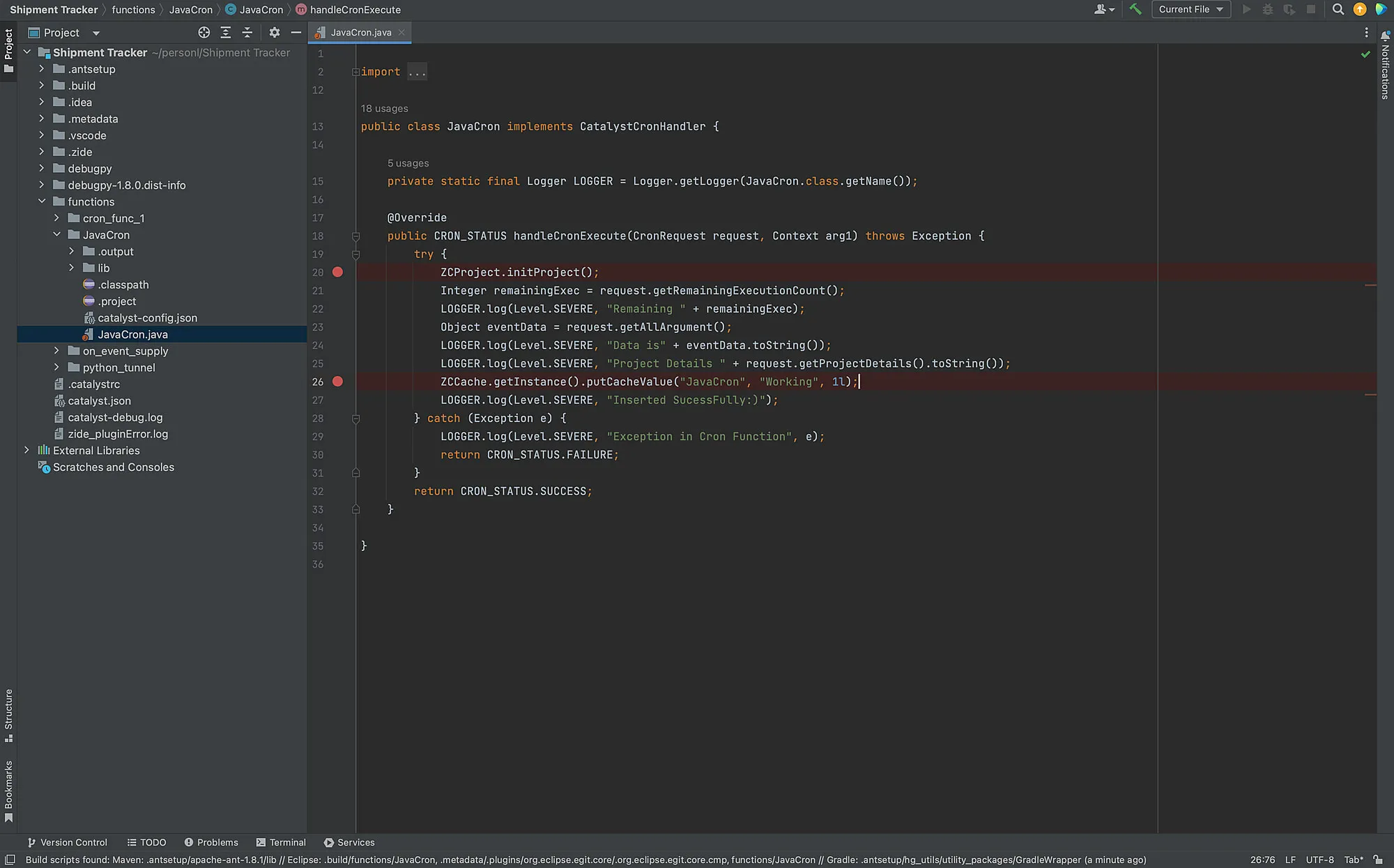1394x868 pixels.
Task: Toggle the read-only lock icon in status bar
Action: pyautogui.click(x=1378, y=860)
